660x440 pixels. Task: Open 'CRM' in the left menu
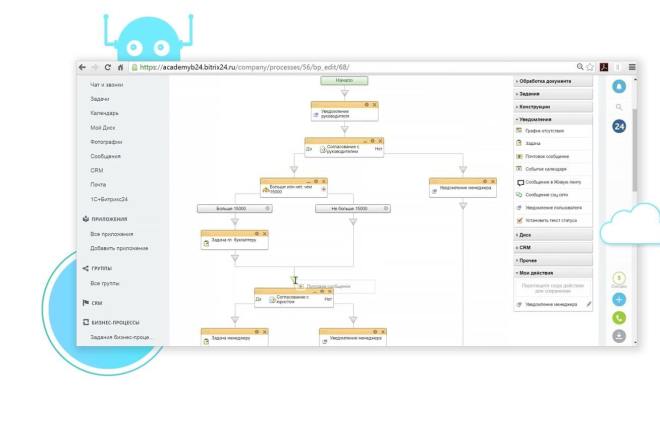(x=97, y=171)
